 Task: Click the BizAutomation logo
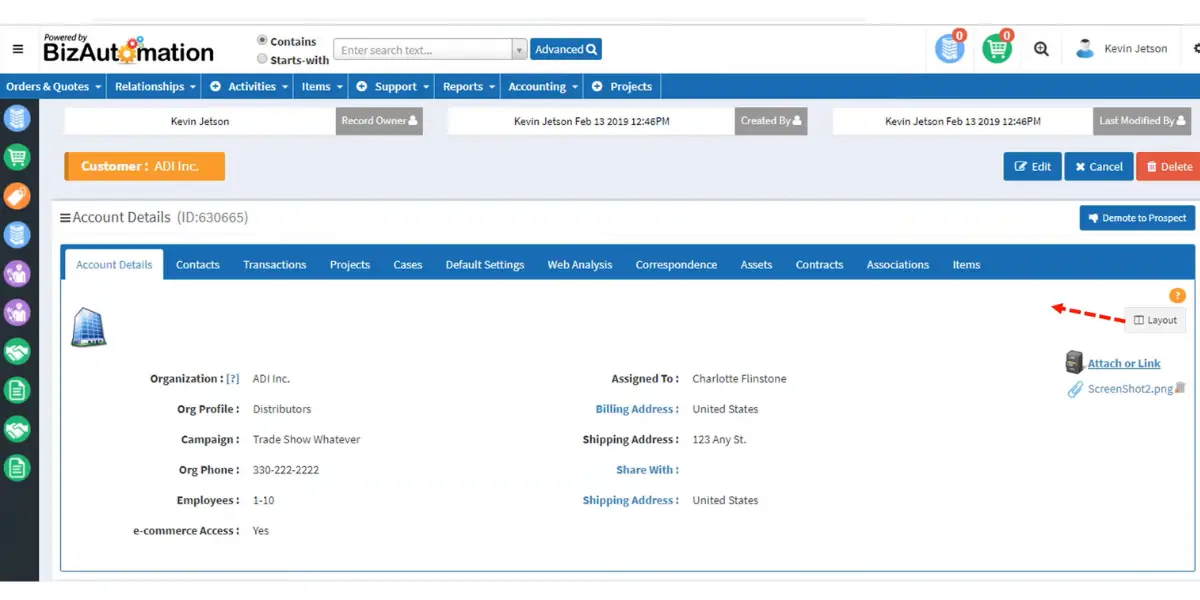[x=128, y=48]
